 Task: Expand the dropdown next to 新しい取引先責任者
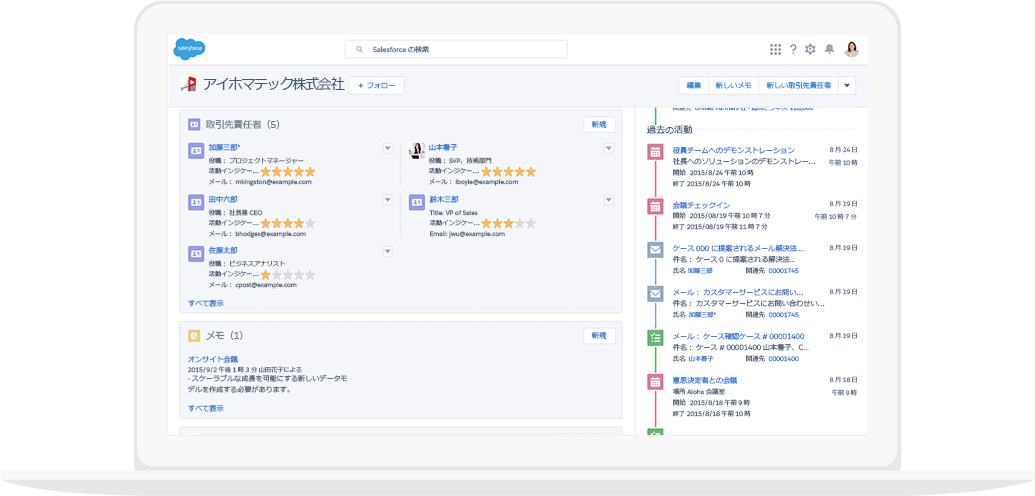[847, 86]
